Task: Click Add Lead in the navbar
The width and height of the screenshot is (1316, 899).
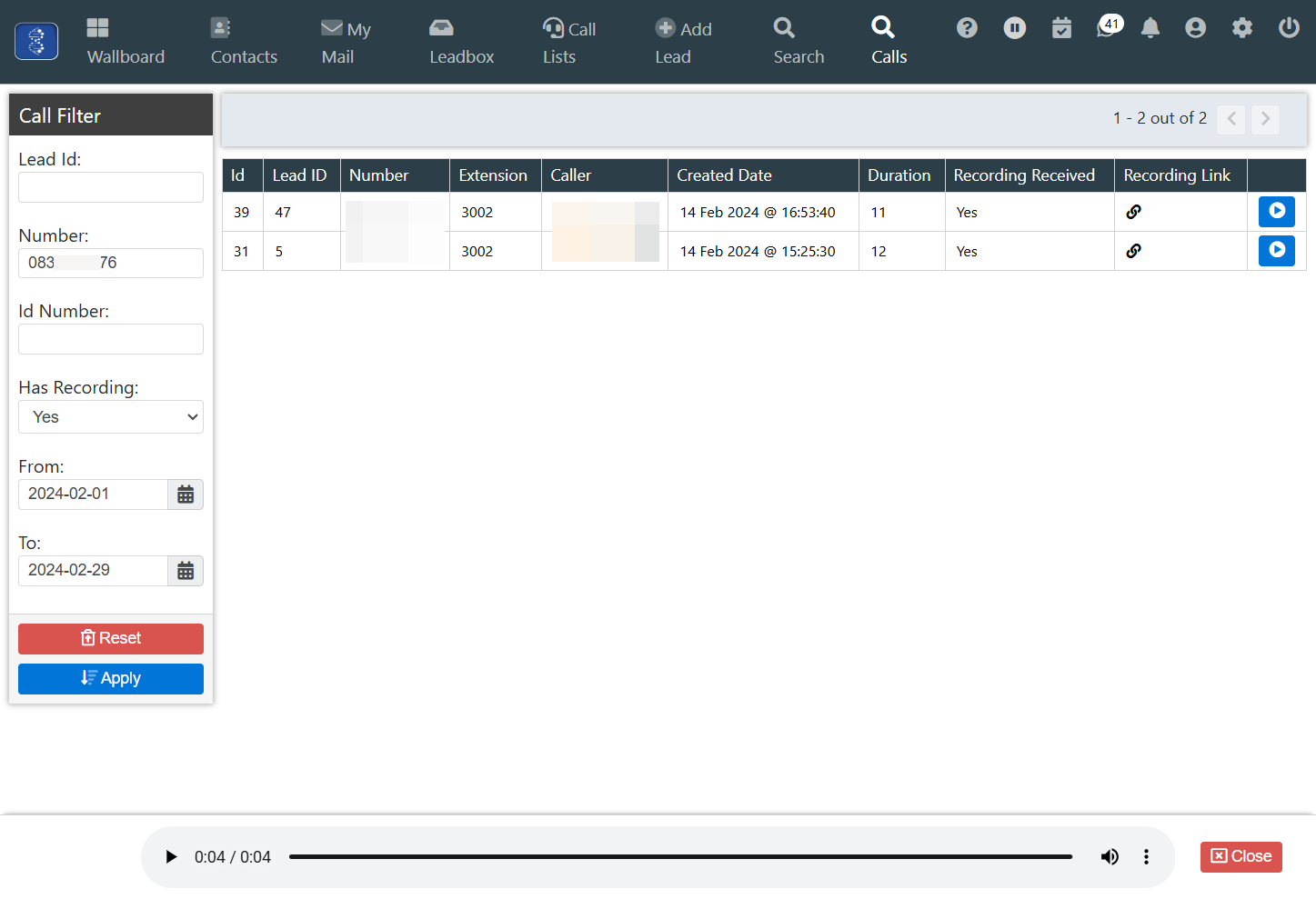Action: tap(683, 42)
